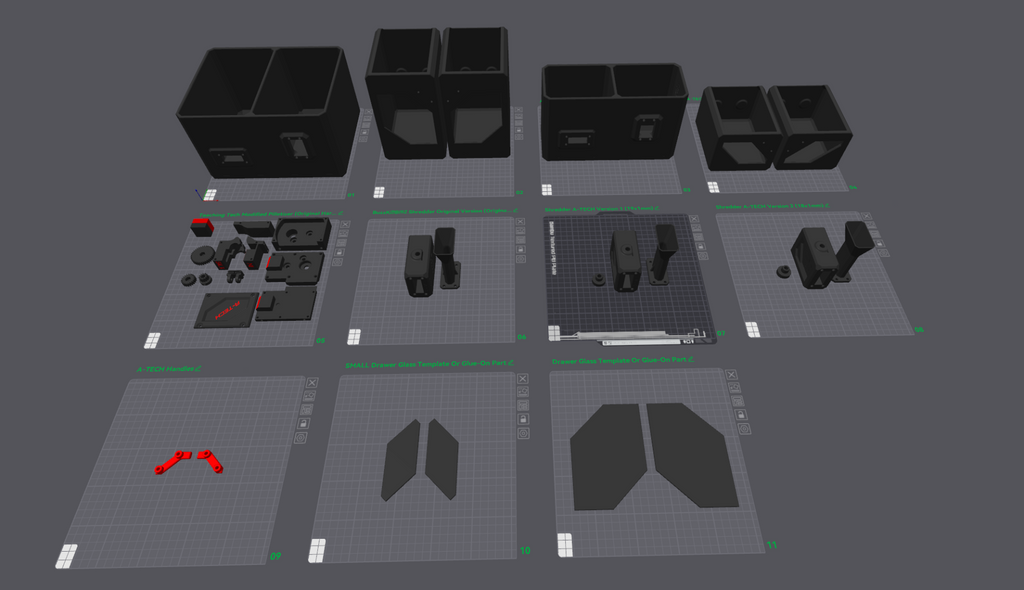Select the small gear on plate 08
Viewport: 1024px width, 590px height.
782,272
